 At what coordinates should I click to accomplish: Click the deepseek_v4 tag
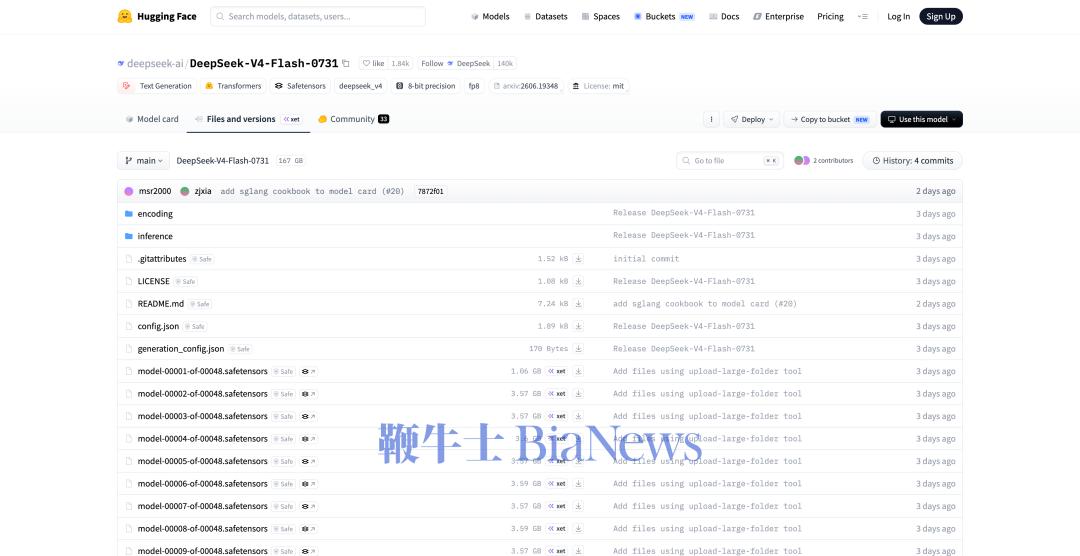pos(360,86)
